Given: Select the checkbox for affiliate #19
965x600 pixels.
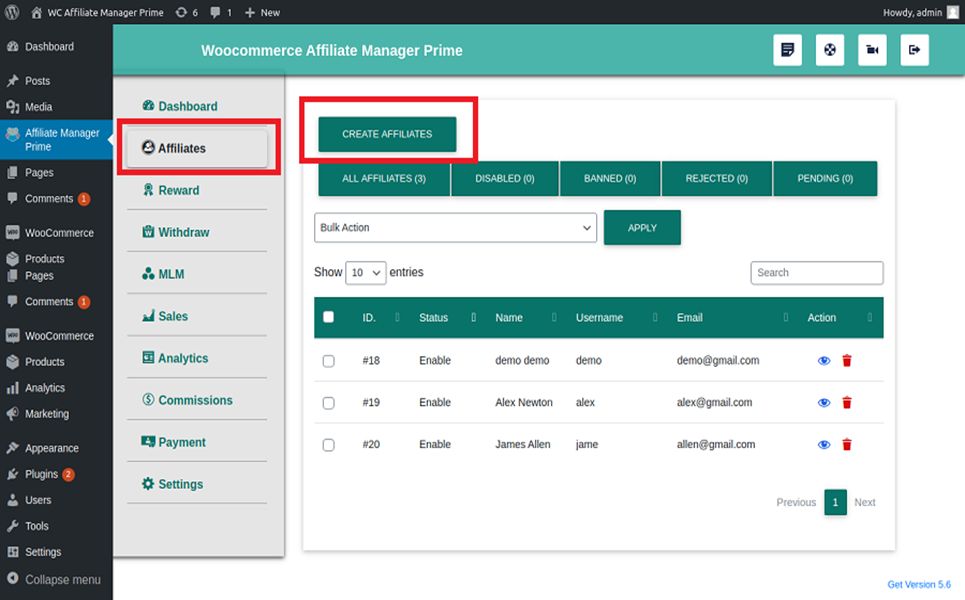Looking at the screenshot, I should point(329,403).
